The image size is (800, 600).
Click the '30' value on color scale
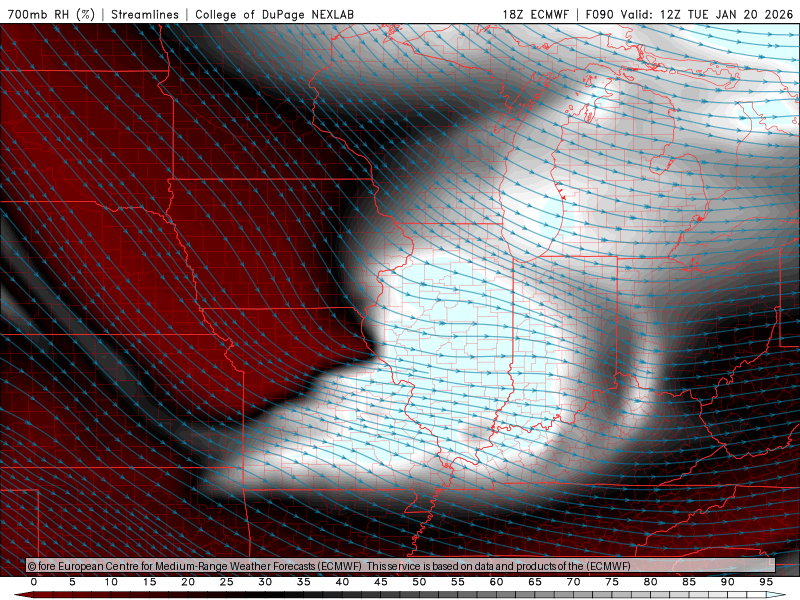tap(265, 582)
